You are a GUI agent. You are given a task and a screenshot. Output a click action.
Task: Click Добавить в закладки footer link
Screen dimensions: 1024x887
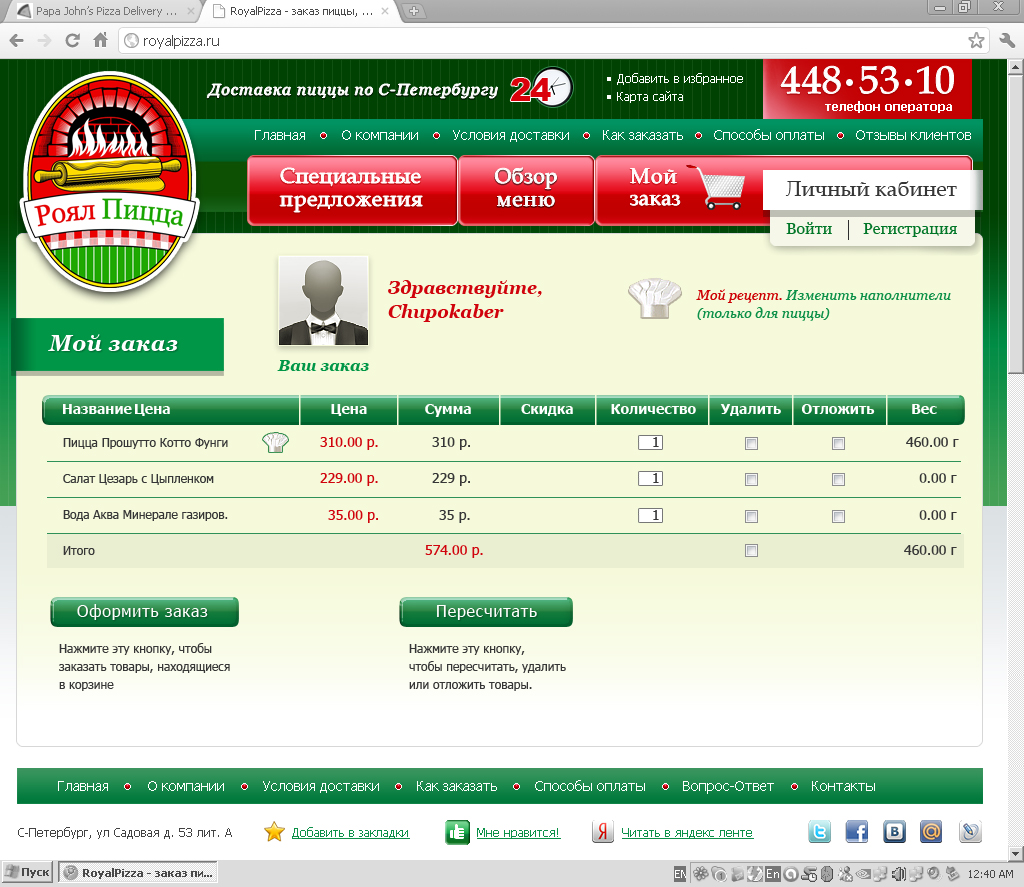[350, 833]
